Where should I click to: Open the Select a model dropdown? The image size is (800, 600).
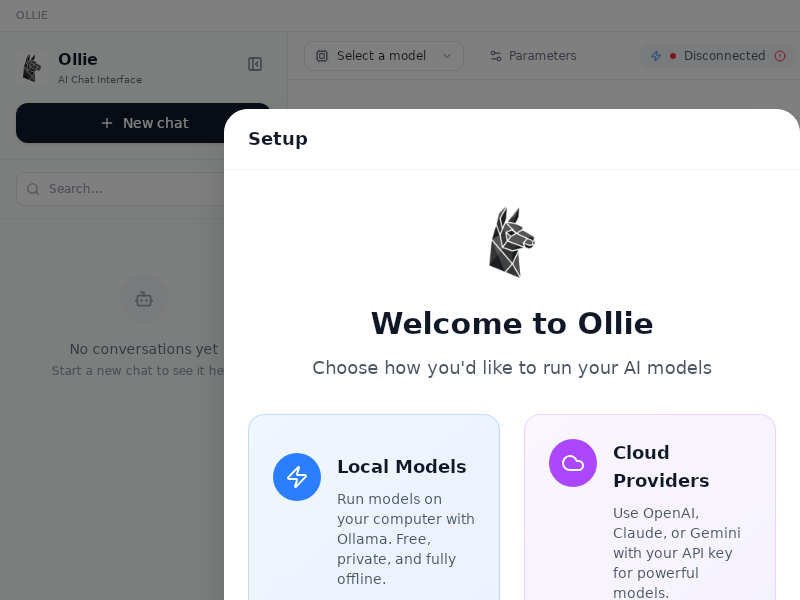coord(384,56)
